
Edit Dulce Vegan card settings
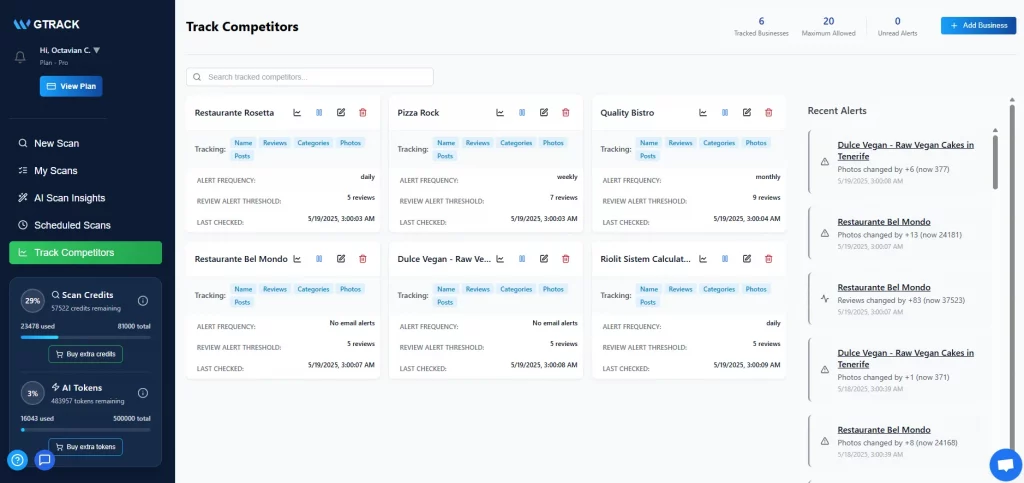pyautogui.click(x=544, y=258)
